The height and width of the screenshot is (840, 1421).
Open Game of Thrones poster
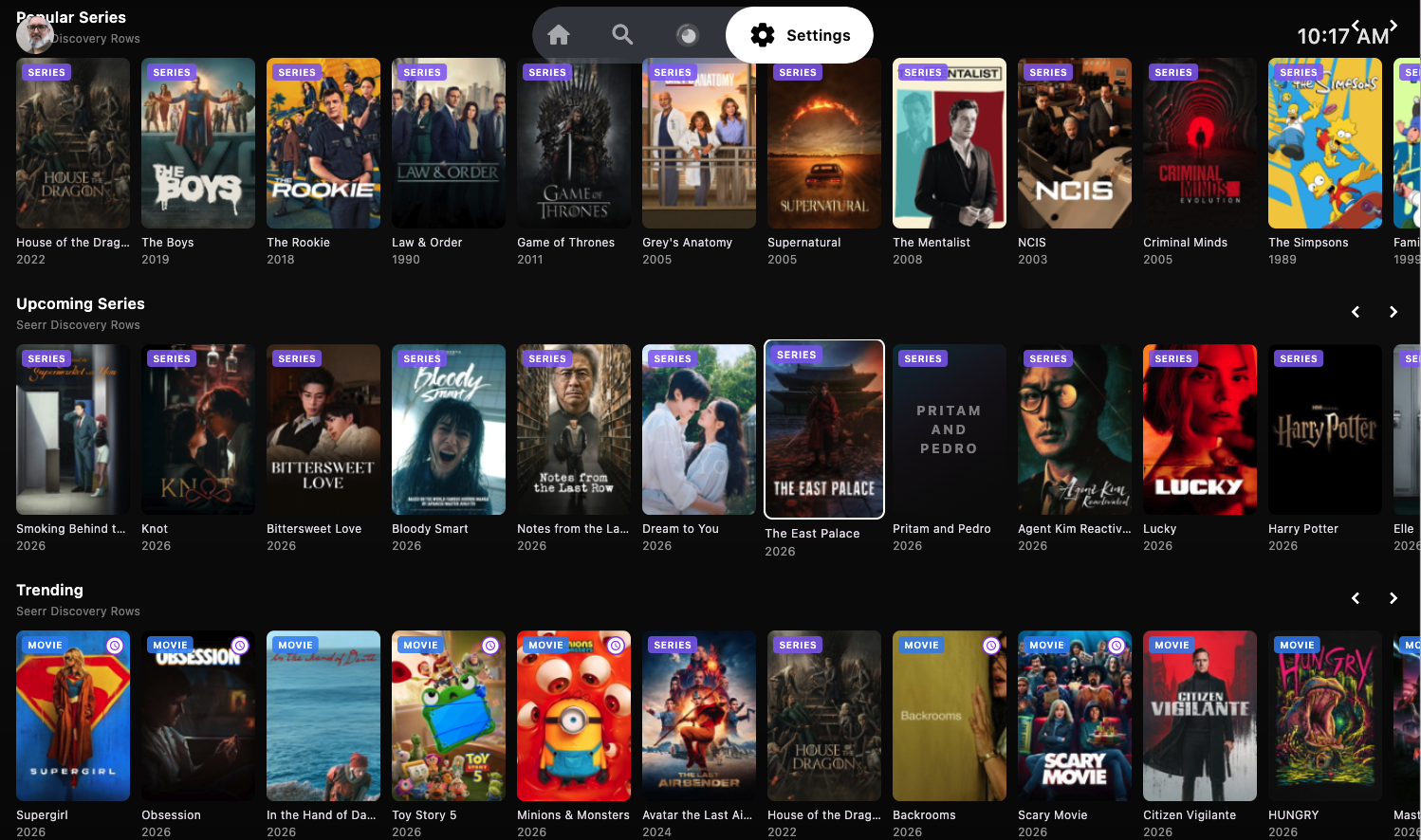coord(574,143)
